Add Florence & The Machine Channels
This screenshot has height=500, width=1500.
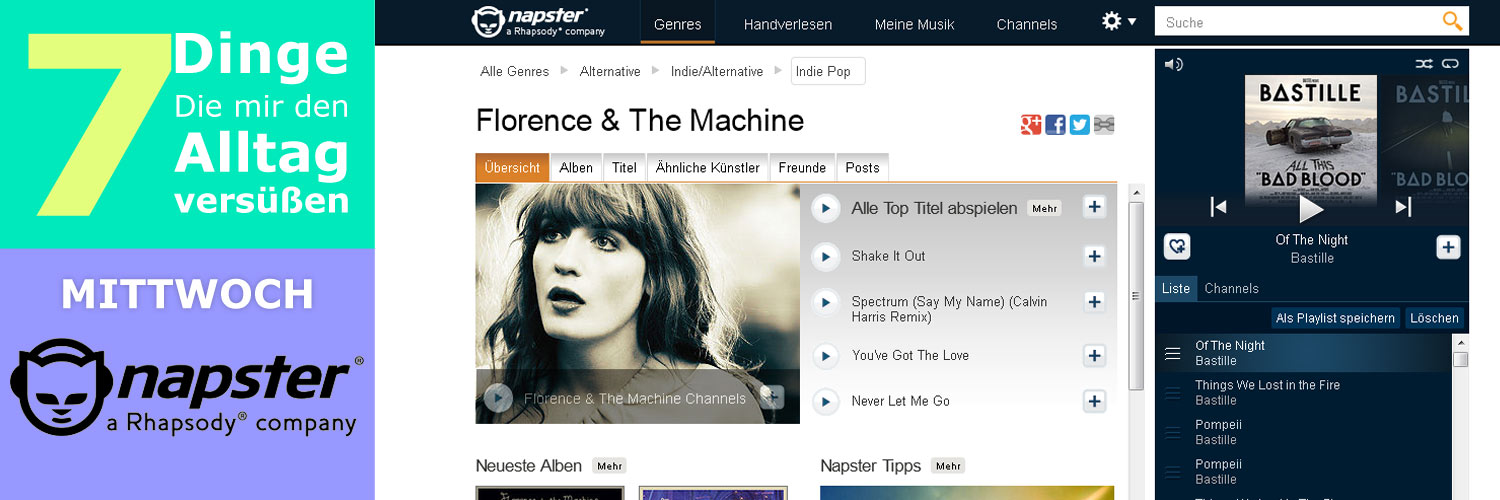[x=772, y=397]
